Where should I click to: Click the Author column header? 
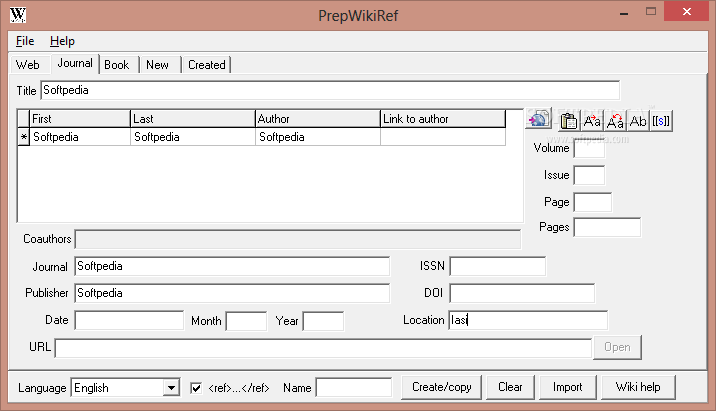tap(318, 119)
